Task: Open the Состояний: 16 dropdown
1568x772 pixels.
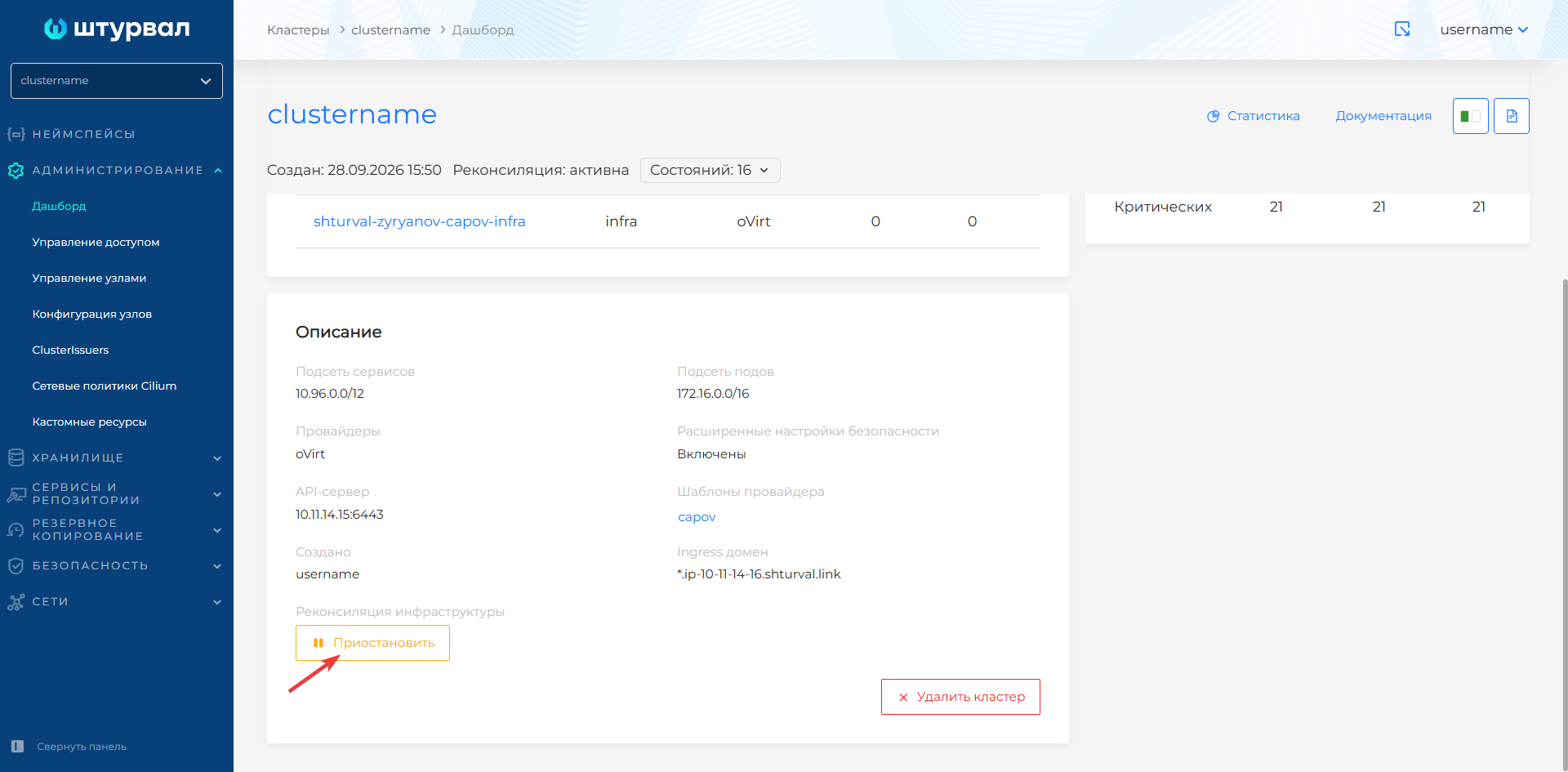Action: click(710, 170)
